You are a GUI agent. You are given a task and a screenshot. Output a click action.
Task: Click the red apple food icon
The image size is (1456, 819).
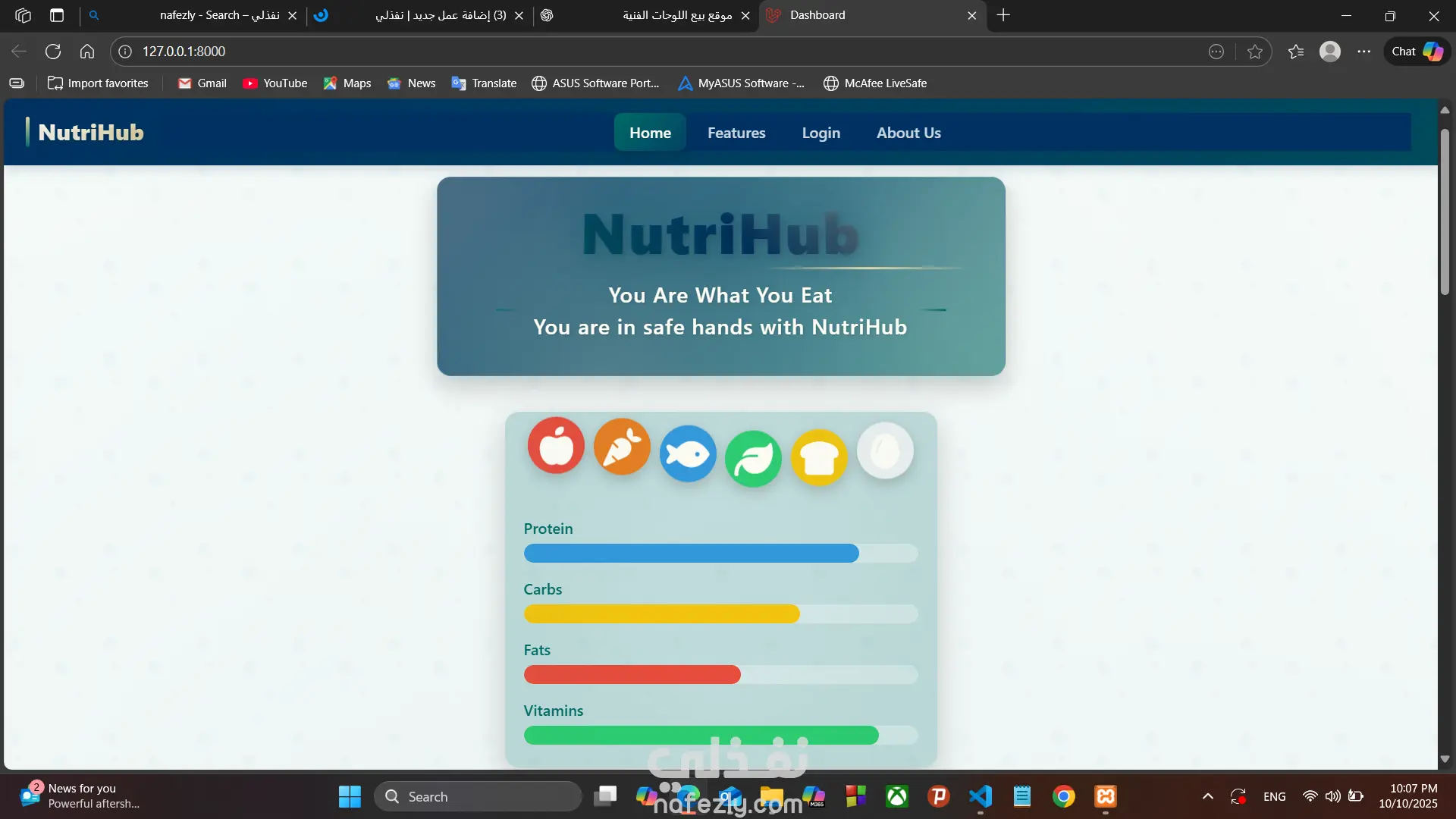[556, 446]
